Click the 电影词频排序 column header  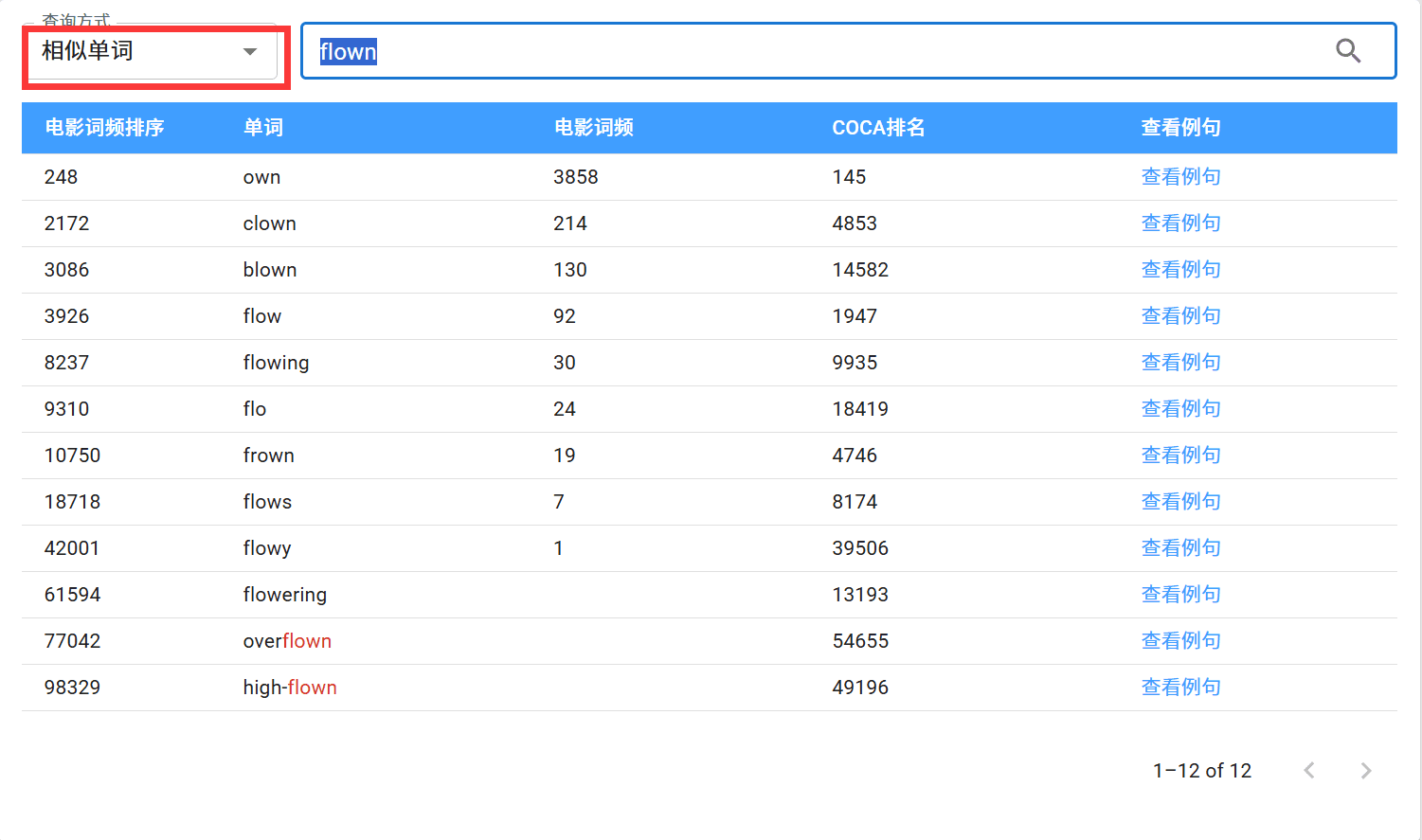[104, 128]
